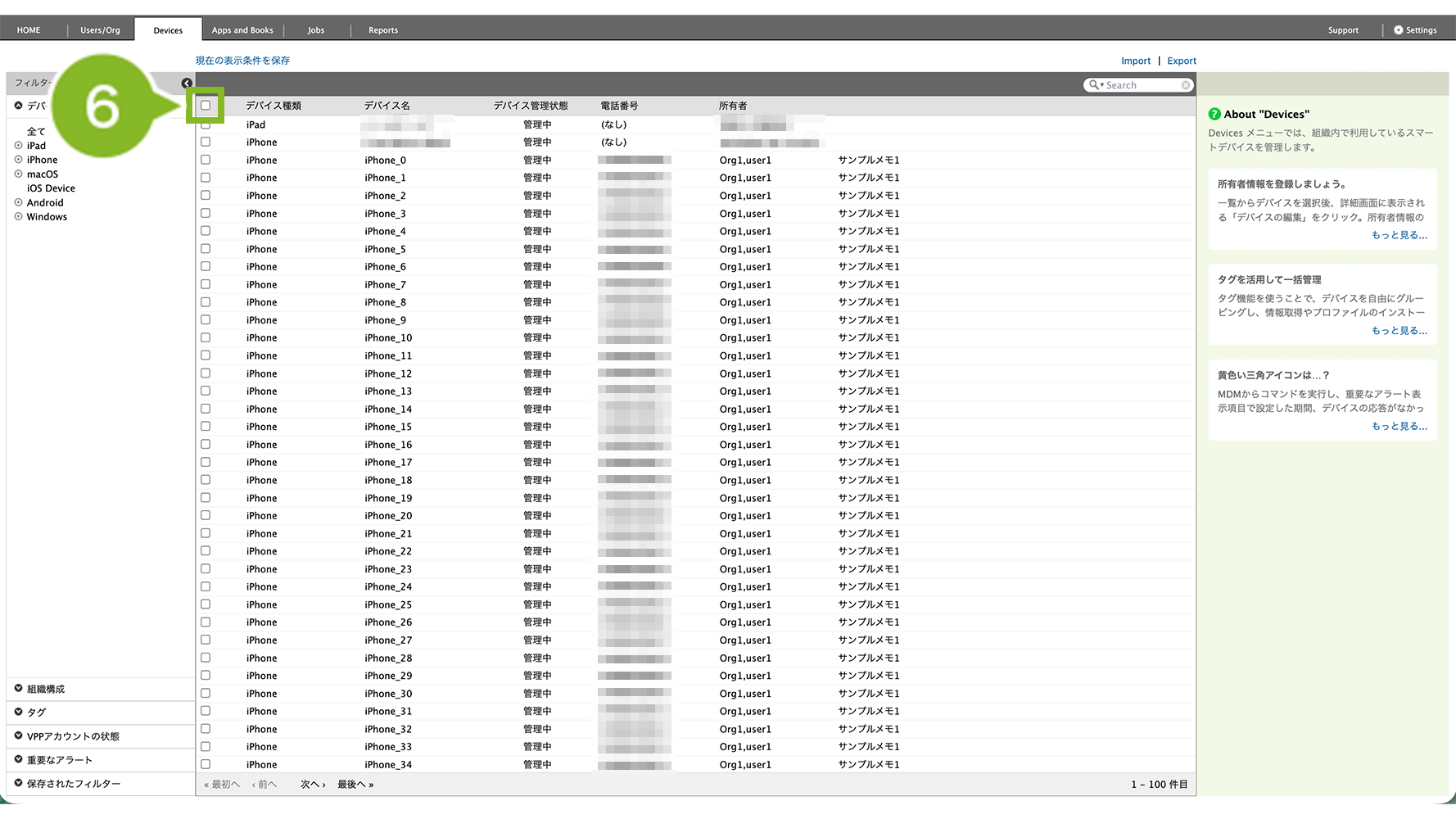
Task: Check the box for the iPhone_0 row
Action: click(206, 161)
